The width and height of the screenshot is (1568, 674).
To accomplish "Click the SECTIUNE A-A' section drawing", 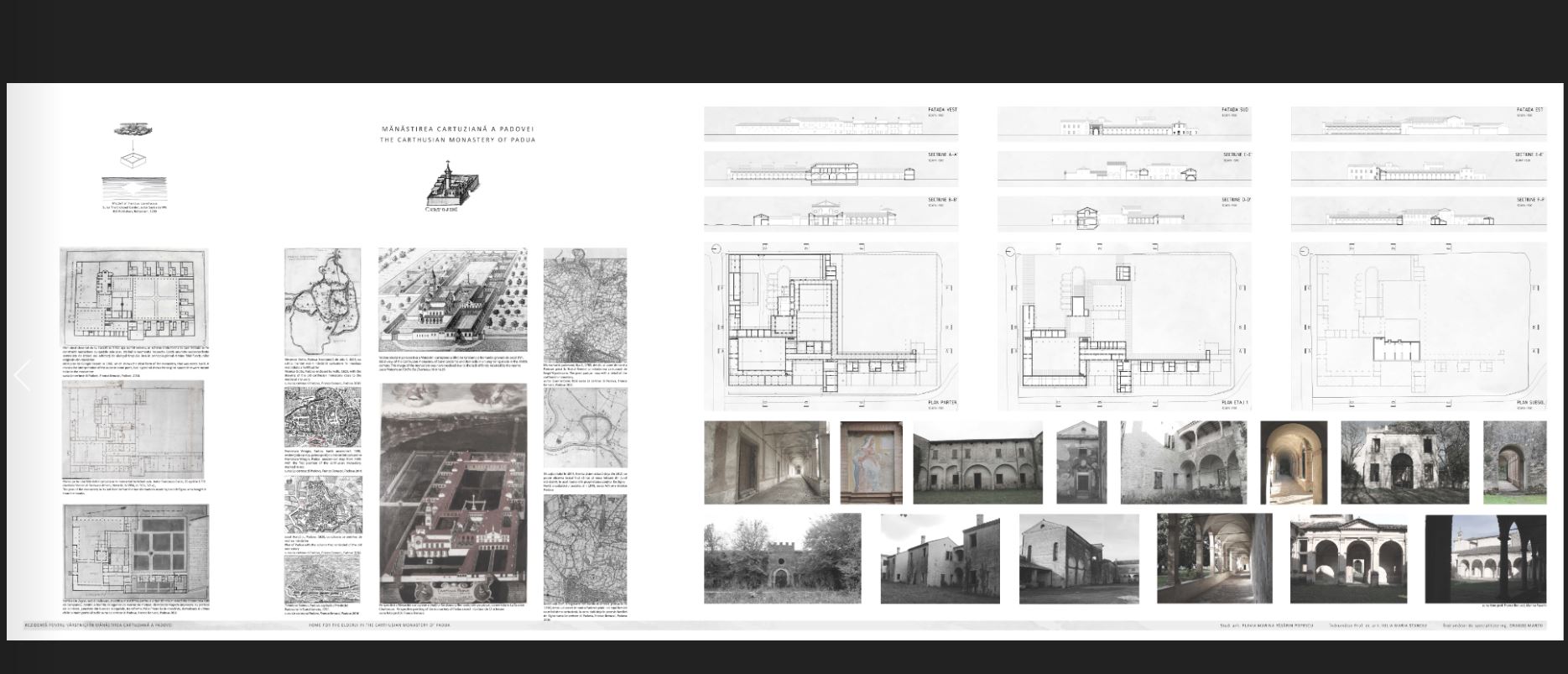I will (831, 170).
